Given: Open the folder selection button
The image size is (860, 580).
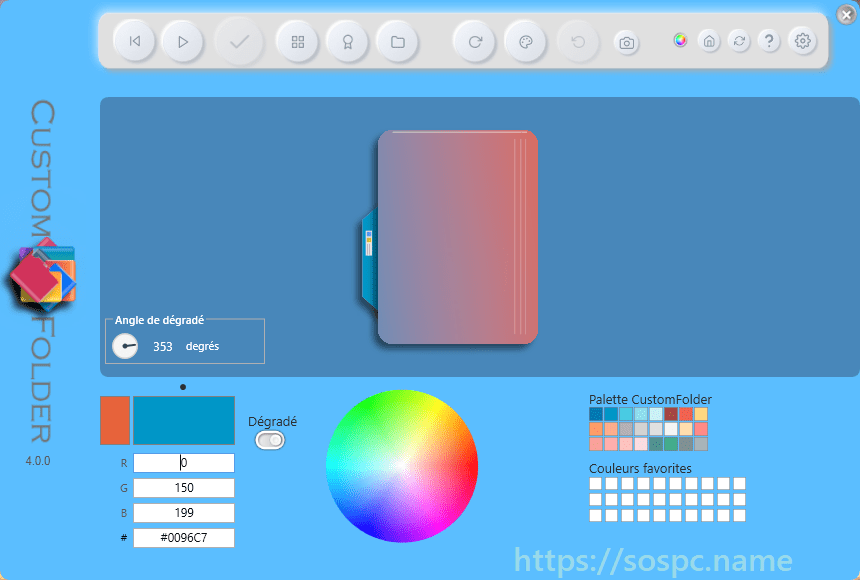Looking at the screenshot, I should pos(398,42).
